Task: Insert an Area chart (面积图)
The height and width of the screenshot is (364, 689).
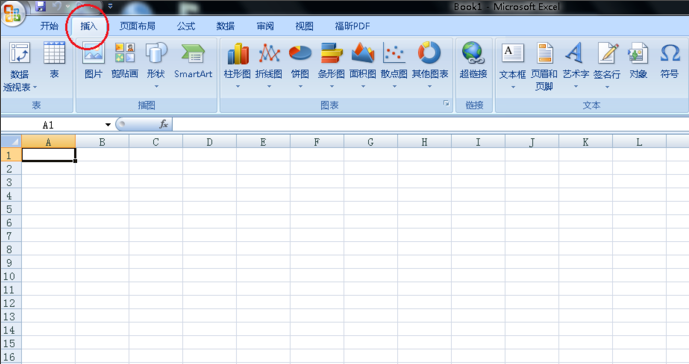Action: (x=363, y=65)
